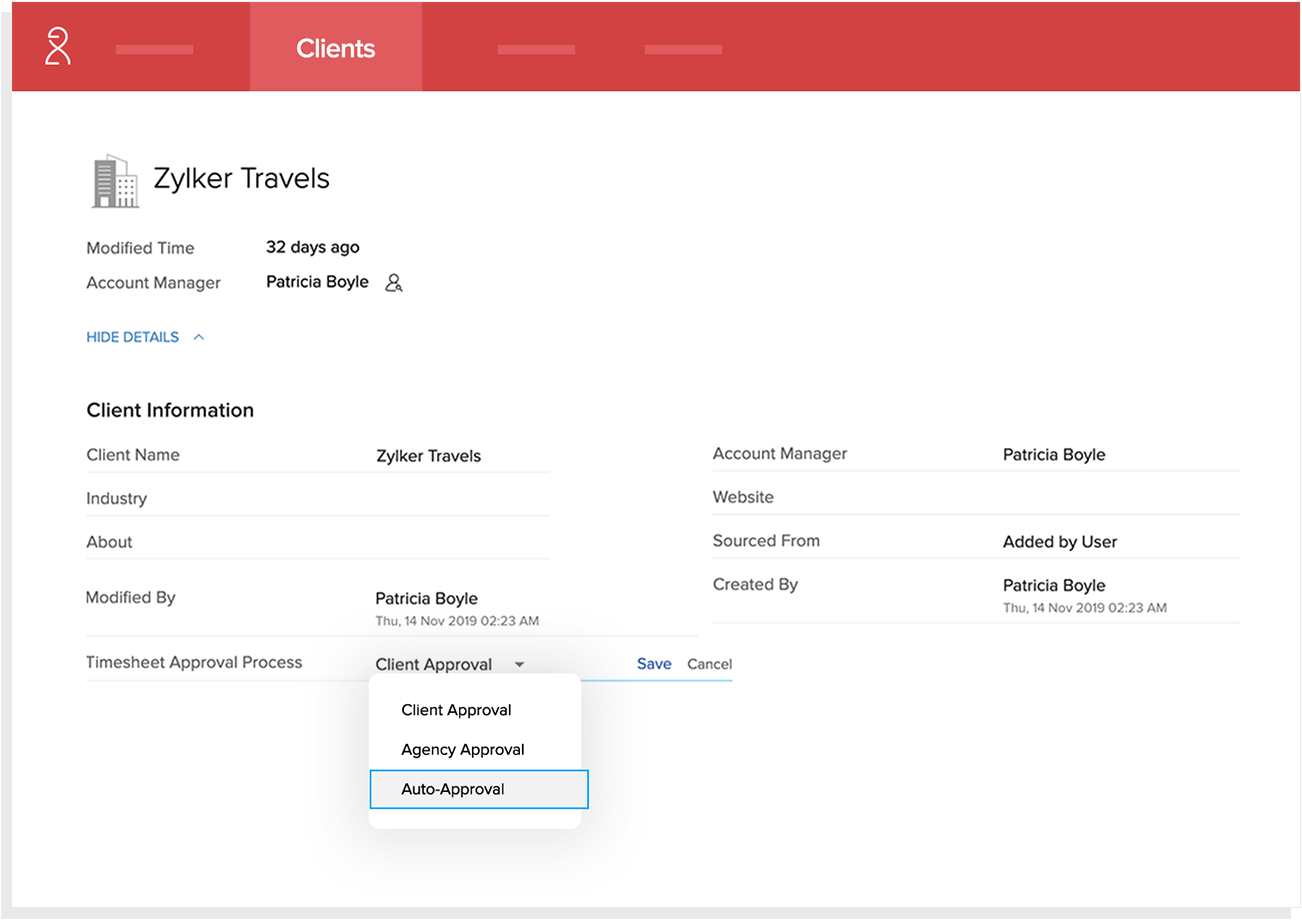Save the timesheet approval setting

[654, 664]
